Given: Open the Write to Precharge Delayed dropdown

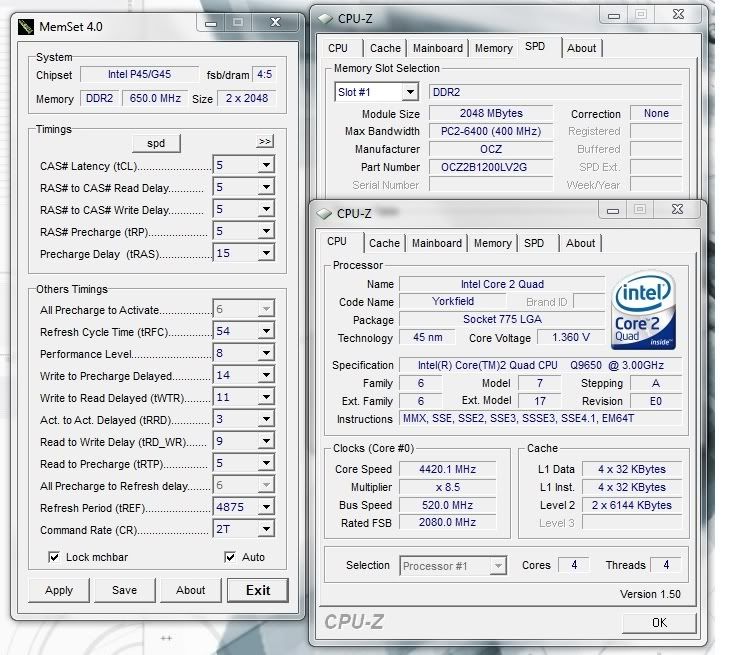Looking at the screenshot, I should coord(266,375).
